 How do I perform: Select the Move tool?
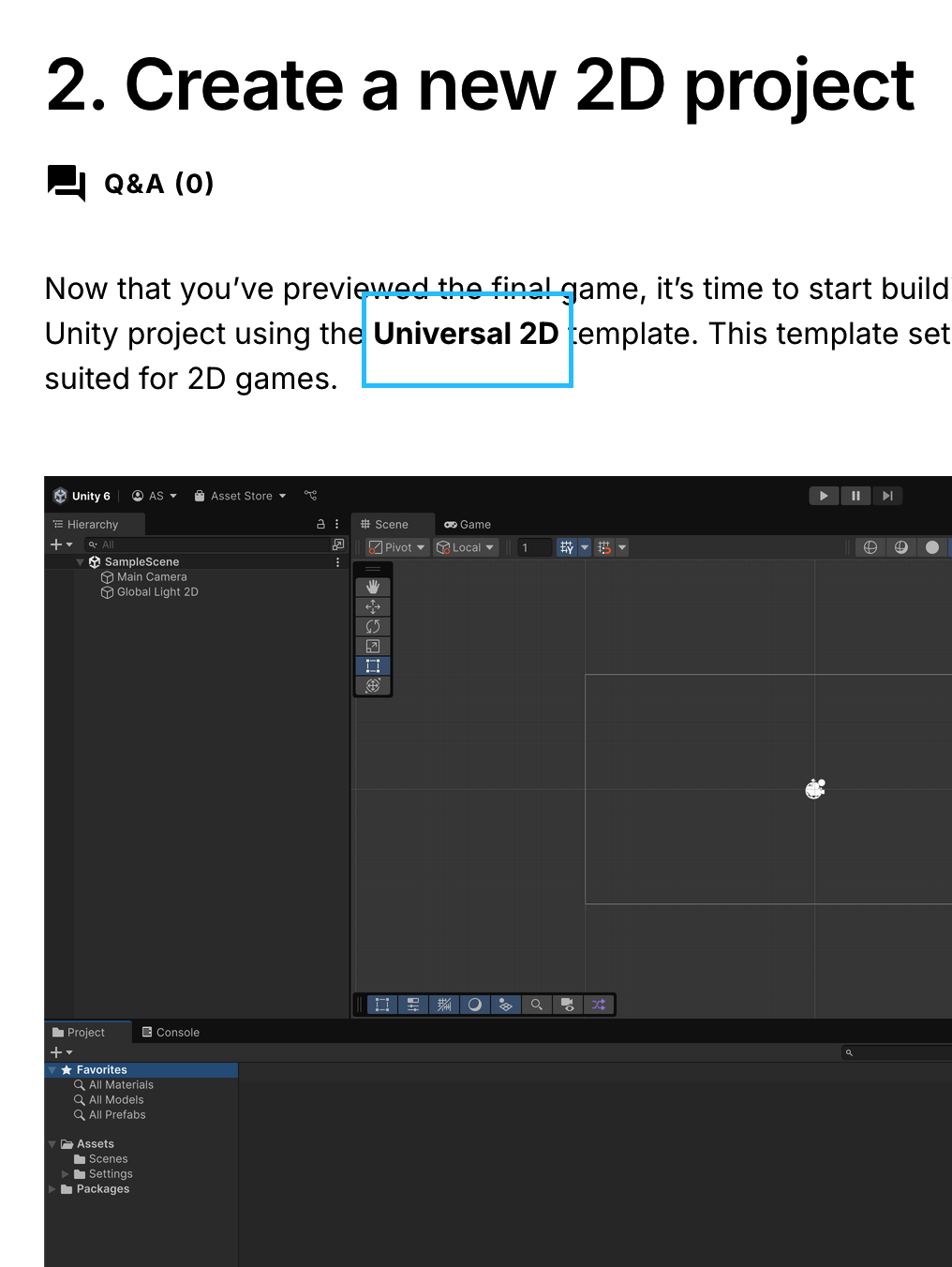[x=373, y=606]
